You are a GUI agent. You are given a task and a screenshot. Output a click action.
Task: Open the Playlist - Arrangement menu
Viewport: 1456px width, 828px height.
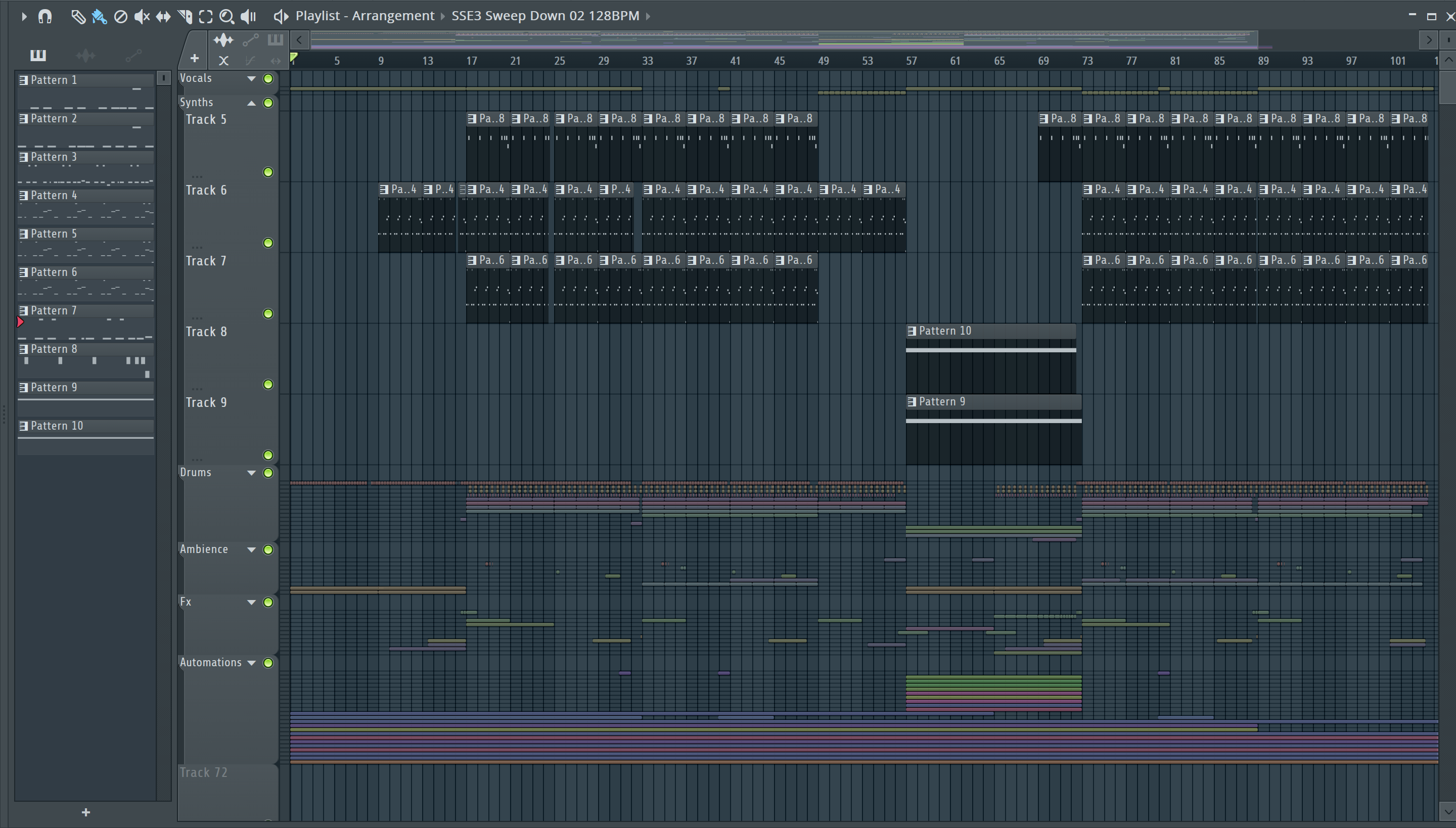pyautogui.click(x=365, y=16)
